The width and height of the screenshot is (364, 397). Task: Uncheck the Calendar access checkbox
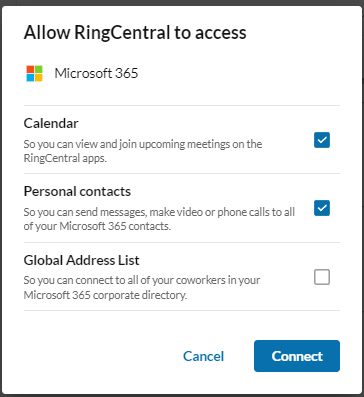[322, 140]
